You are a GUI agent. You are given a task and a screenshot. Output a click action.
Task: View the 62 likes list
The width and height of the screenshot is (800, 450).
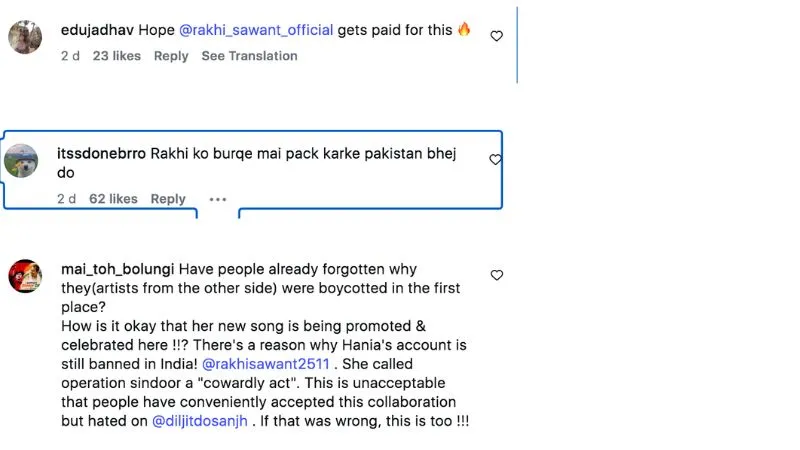(113, 199)
